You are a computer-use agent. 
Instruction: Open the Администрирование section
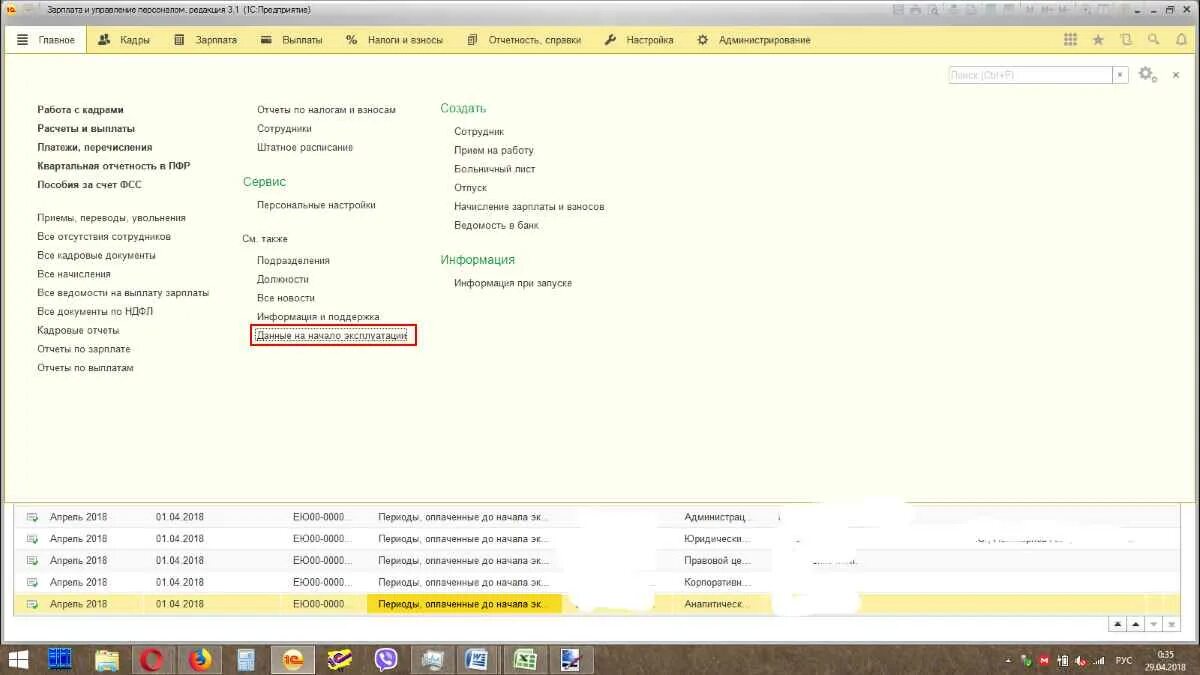[754, 40]
